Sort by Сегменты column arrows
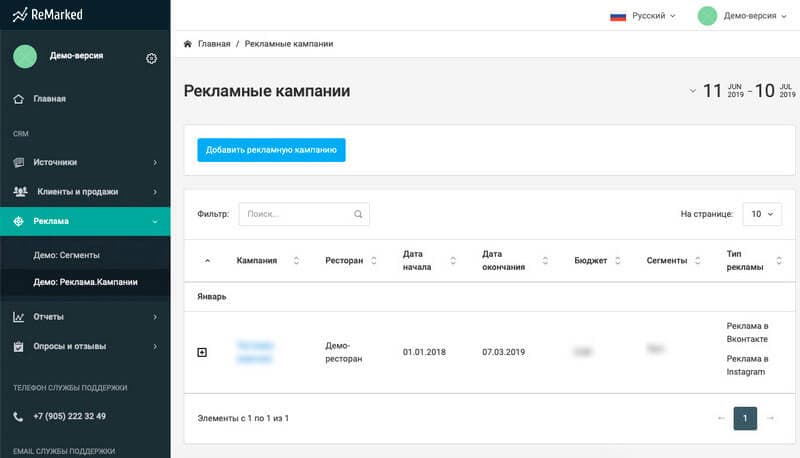Screen dimensions: 800x458 (697, 261)
